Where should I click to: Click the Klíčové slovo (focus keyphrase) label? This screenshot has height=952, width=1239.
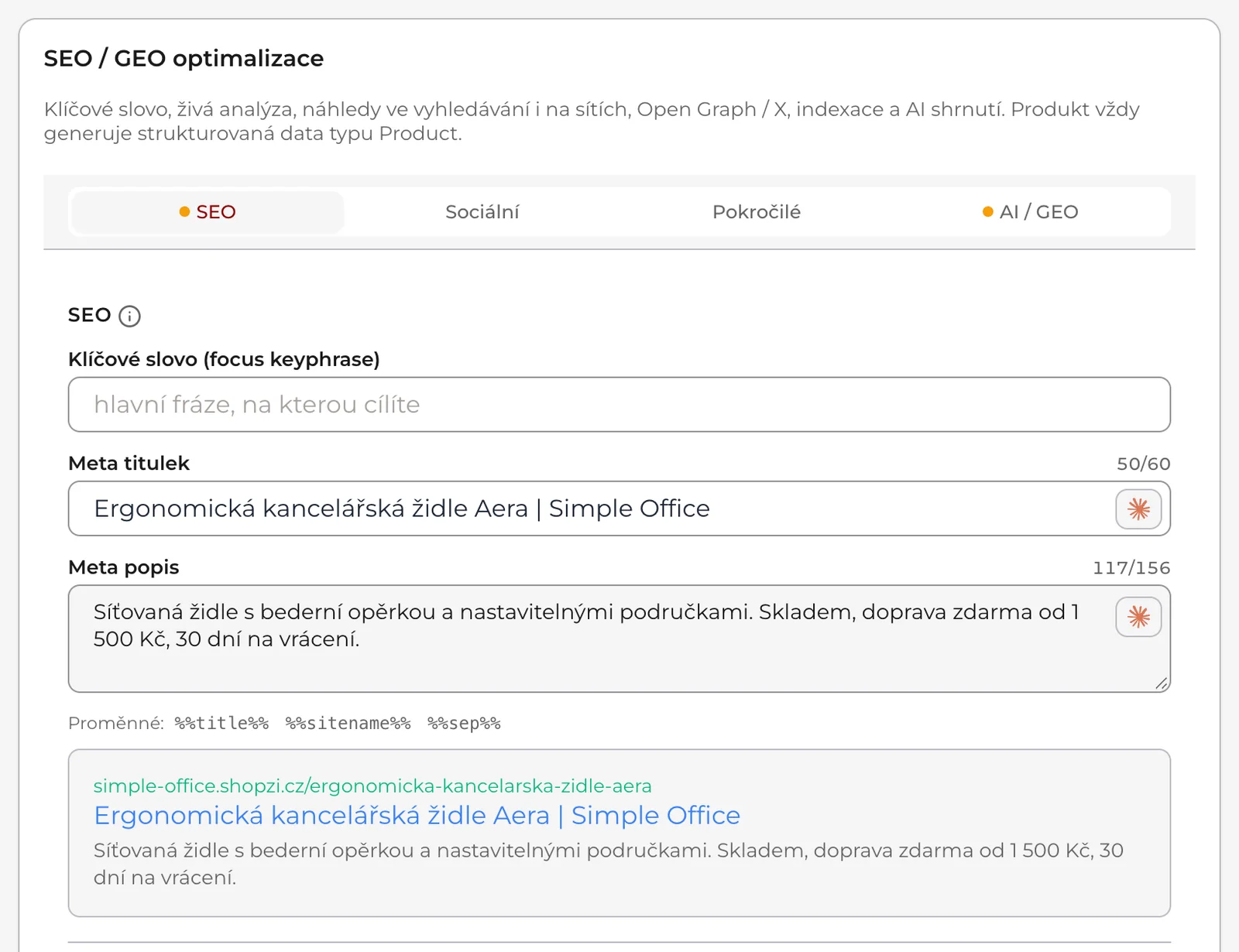tap(224, 359)
